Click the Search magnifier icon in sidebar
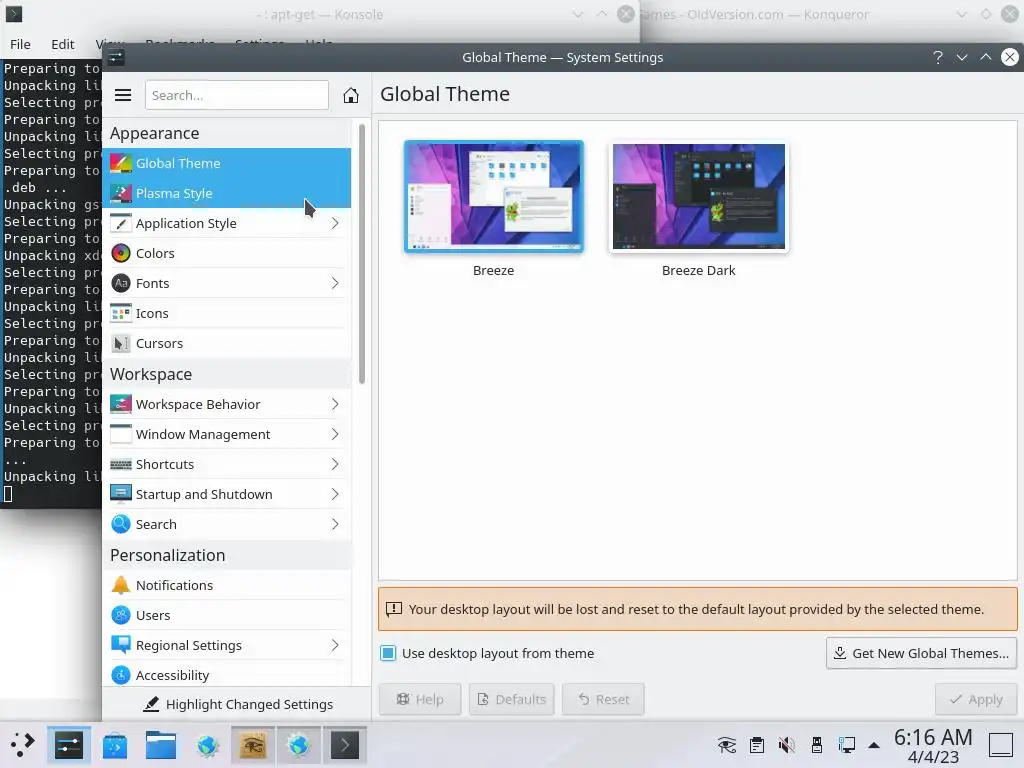This screenshot has width=1024, height=768. click(121, 524)
